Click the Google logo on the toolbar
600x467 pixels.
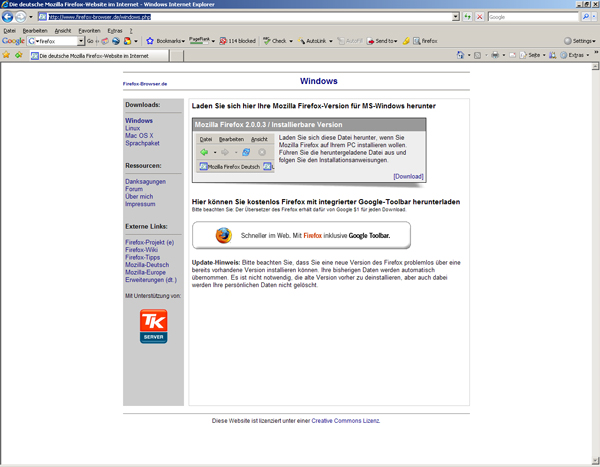13,41
